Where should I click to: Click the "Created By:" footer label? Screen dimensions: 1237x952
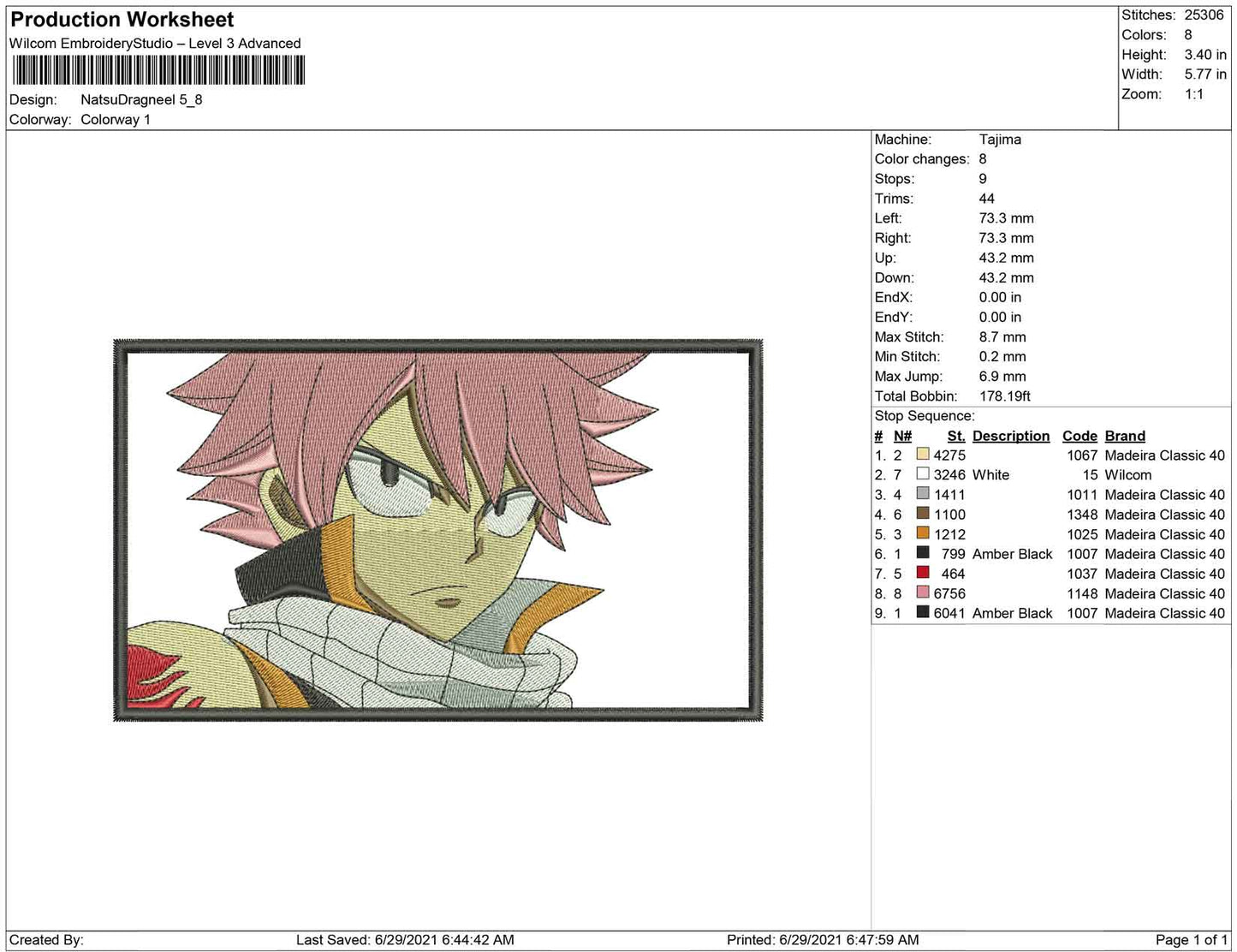click(46, 940)
